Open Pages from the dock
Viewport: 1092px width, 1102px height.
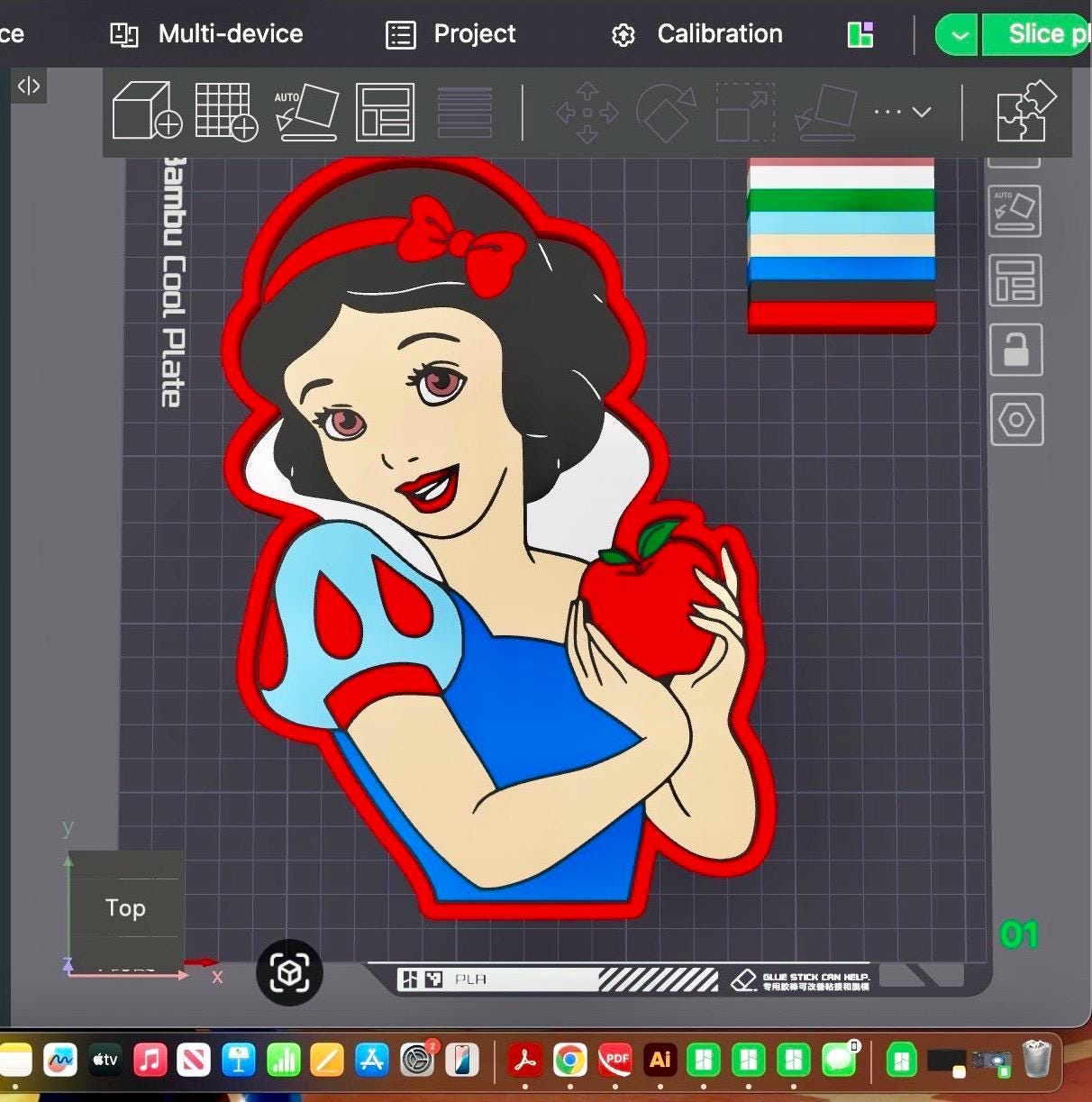coord(327,1061)
